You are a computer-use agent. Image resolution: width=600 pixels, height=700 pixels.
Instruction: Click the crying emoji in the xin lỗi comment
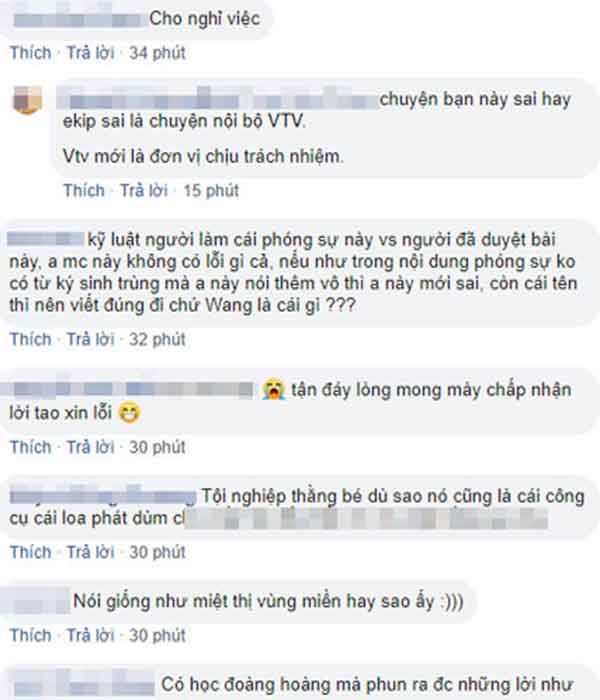[x=274, y=389]
